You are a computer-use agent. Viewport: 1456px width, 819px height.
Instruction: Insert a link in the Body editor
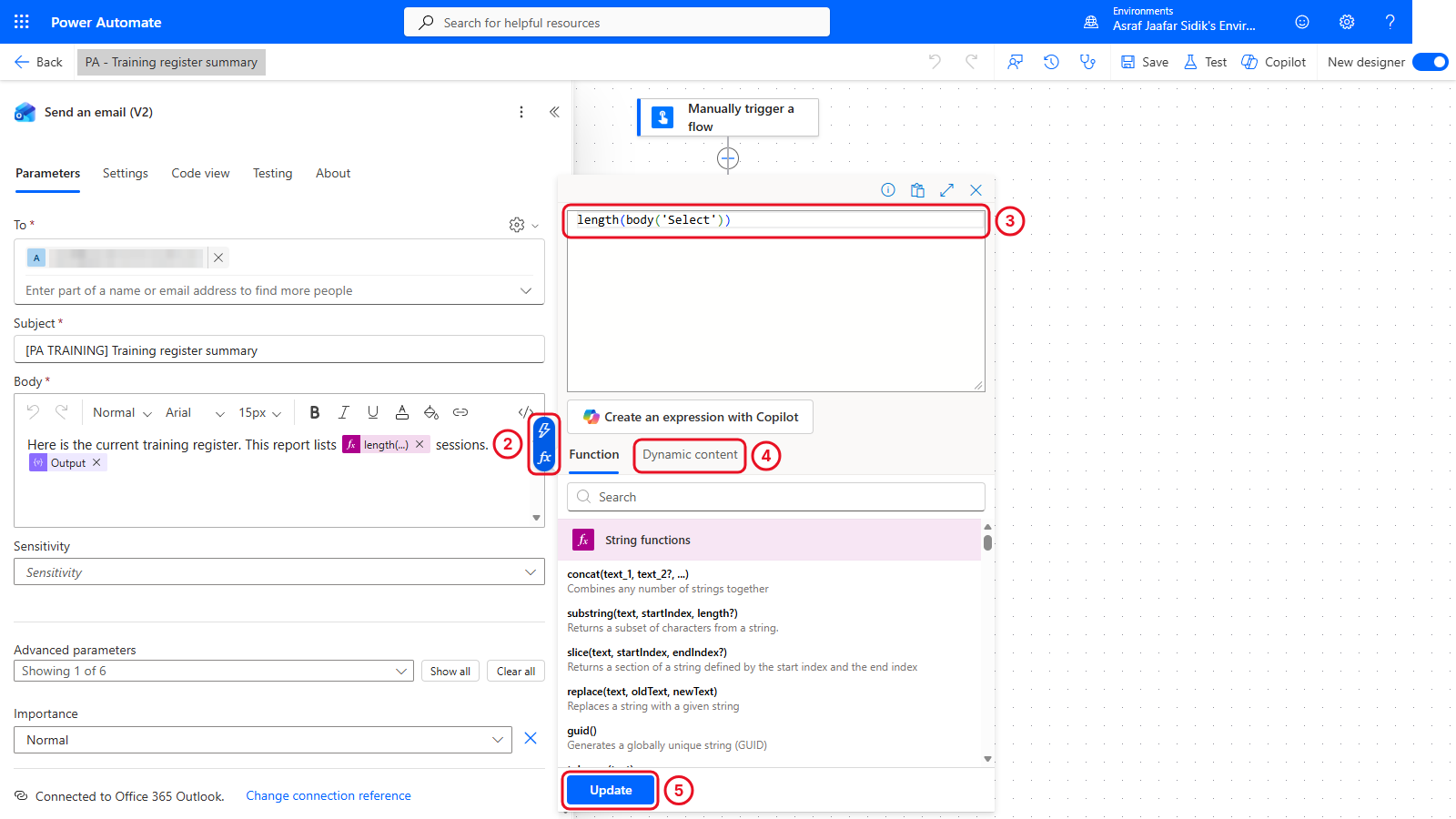(x=460, y=412)
